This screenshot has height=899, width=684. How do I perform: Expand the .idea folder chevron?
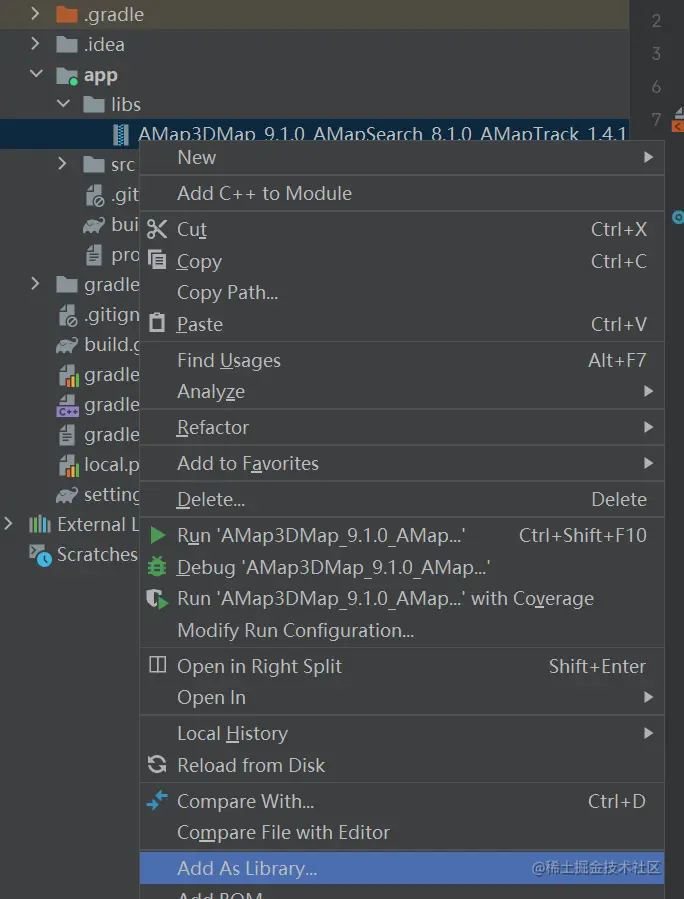point(36,44)
